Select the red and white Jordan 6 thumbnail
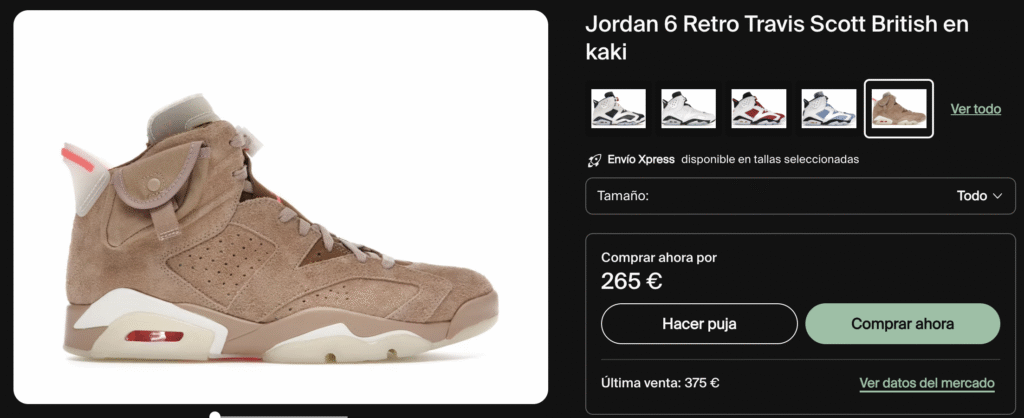This screenshot has height=418, width=1024. 758,108
